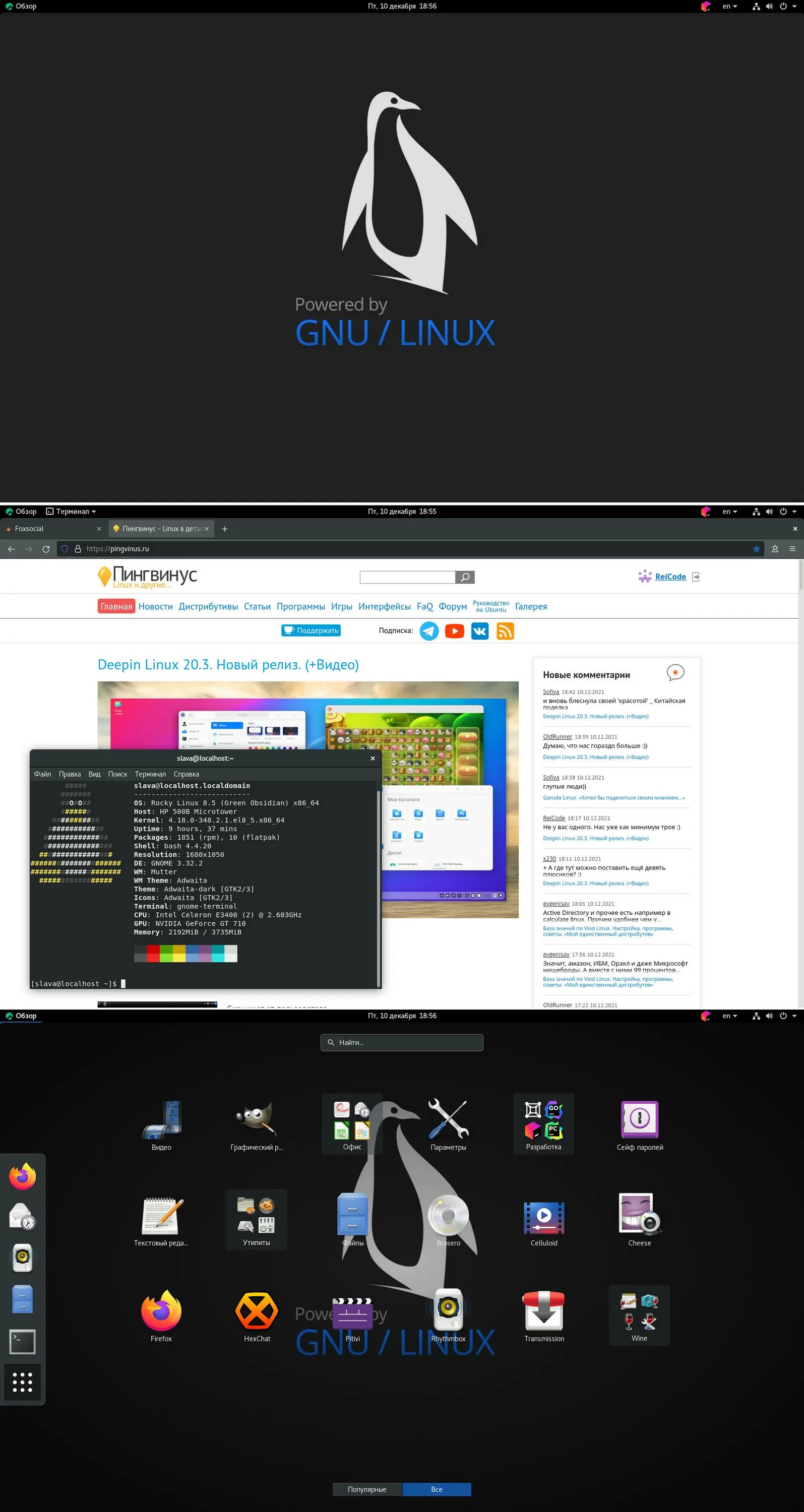Open the YouTube subscription icon

(x=454, y=631)
